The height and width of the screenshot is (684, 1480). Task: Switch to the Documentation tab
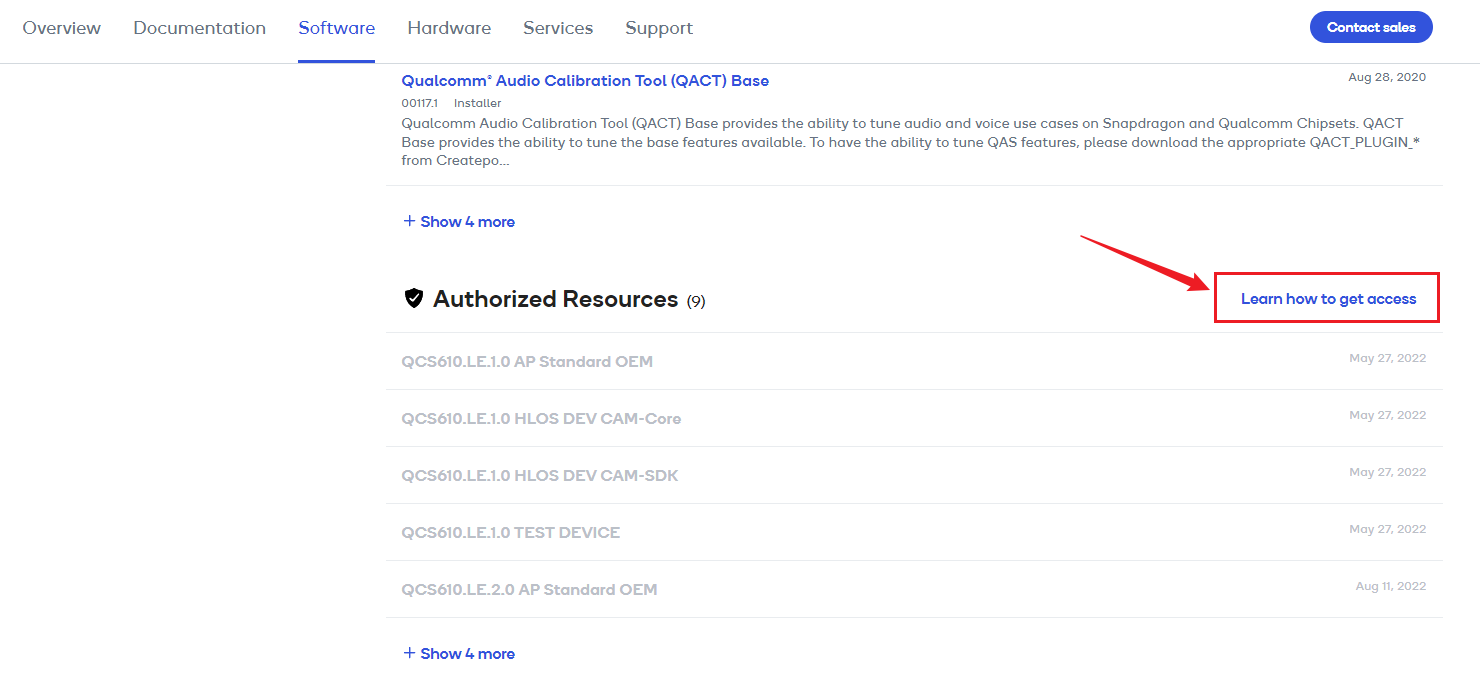200,28
